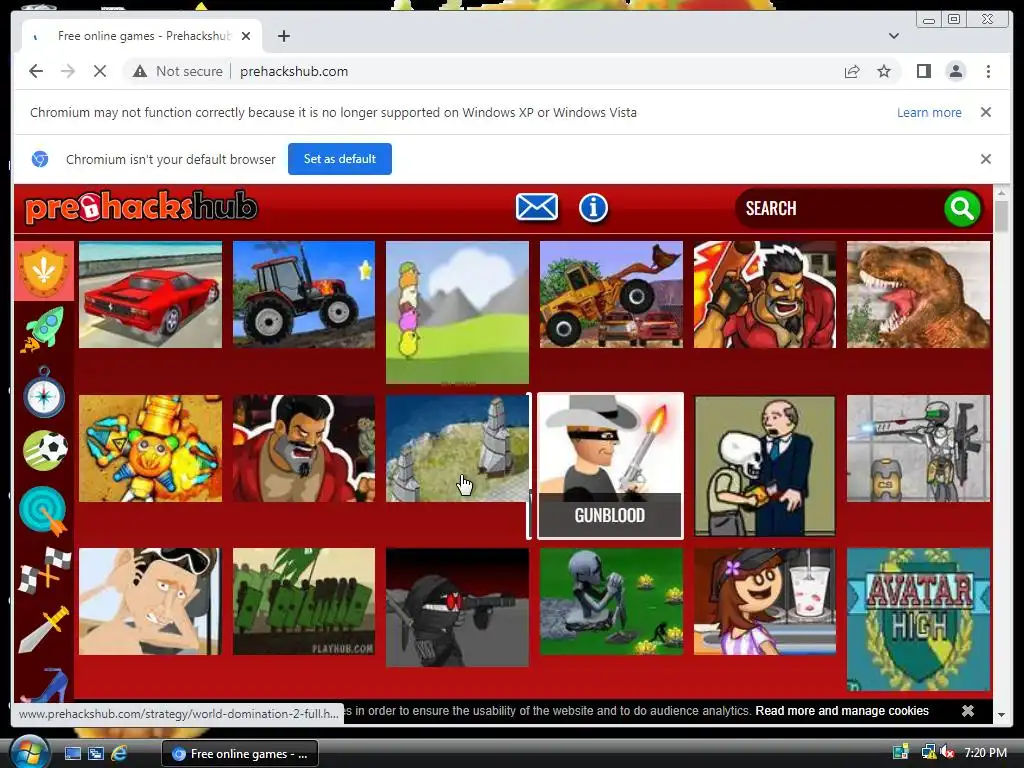Open the tab search dropdown chevron
Viewport: 1024px width, 768px height.
coord(893,36)
